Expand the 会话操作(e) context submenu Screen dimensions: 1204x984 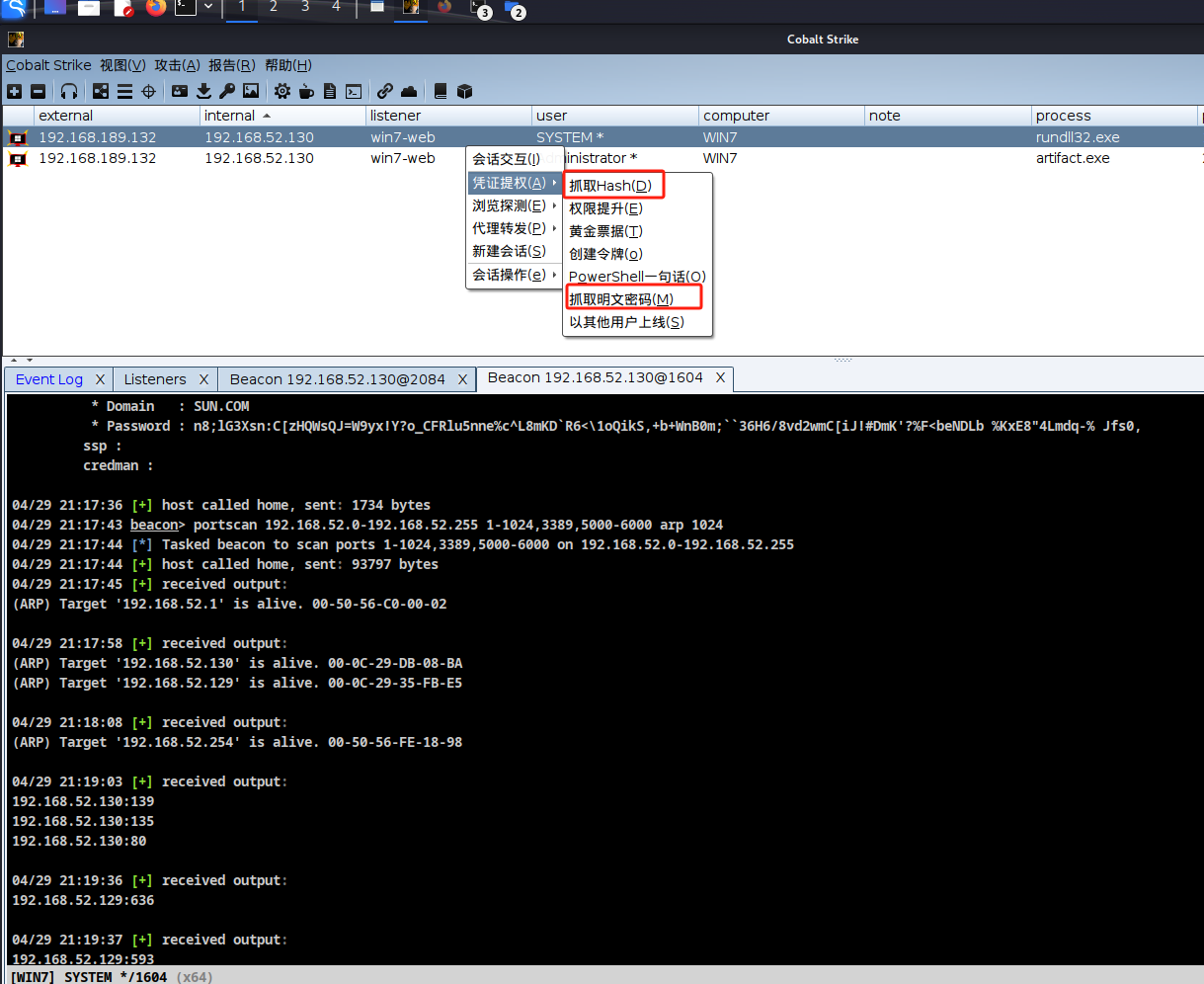[514, 275]
